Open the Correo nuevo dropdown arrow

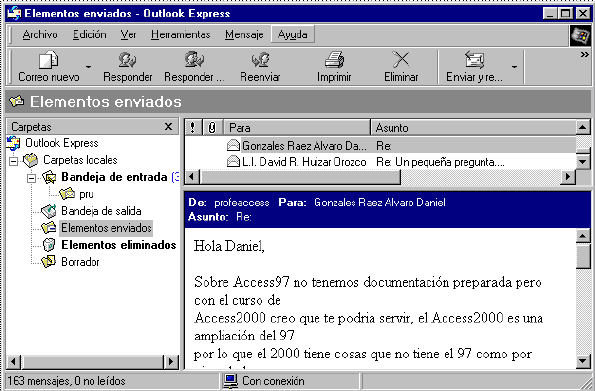tap(88, 67)
